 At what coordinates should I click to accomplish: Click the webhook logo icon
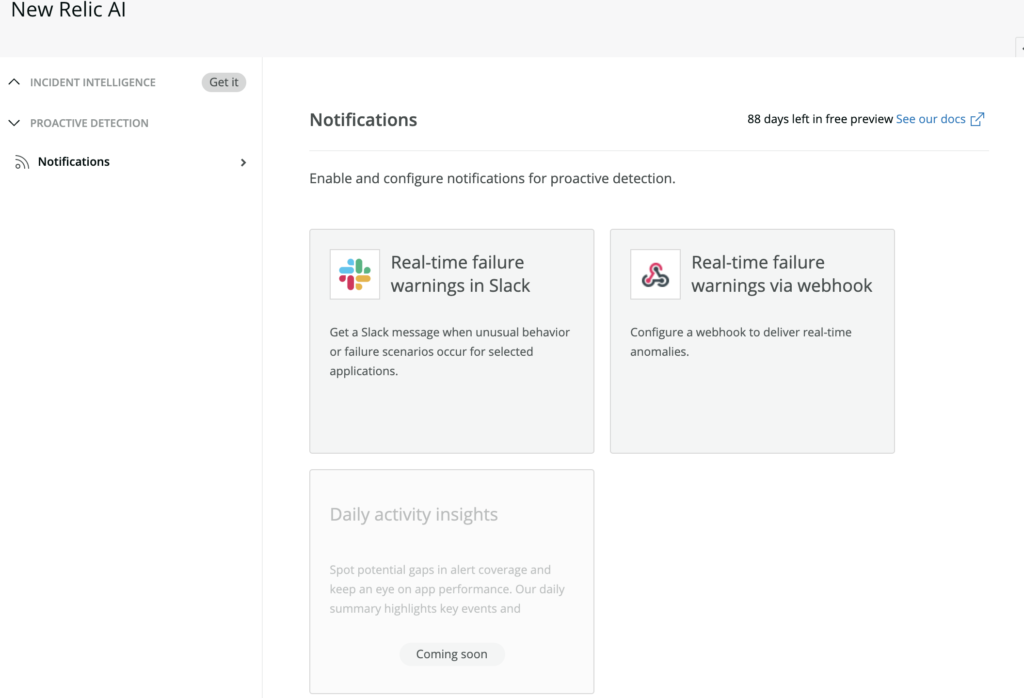click(x=655, y=274)
